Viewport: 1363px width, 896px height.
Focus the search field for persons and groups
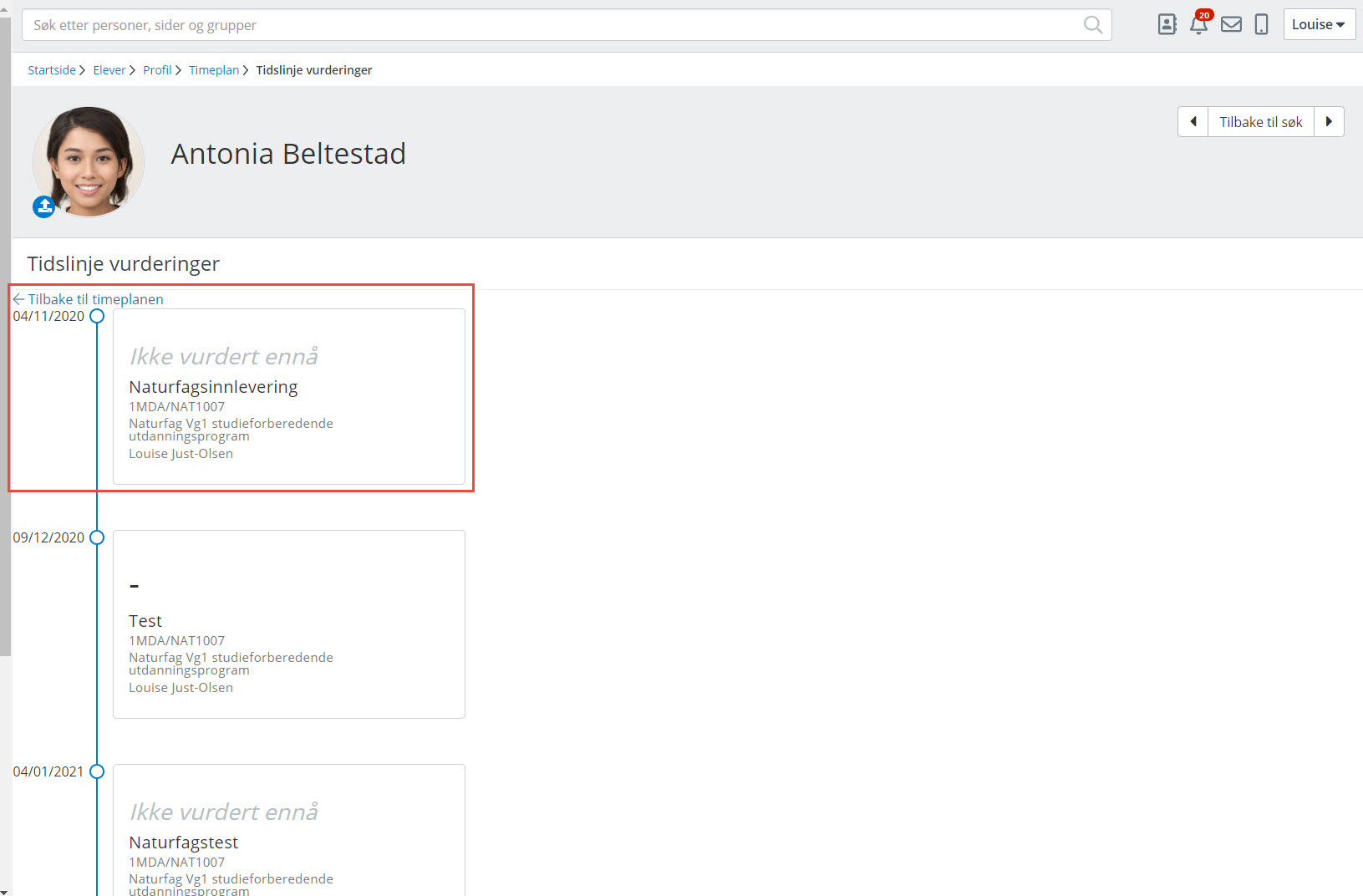click(552, 25)
